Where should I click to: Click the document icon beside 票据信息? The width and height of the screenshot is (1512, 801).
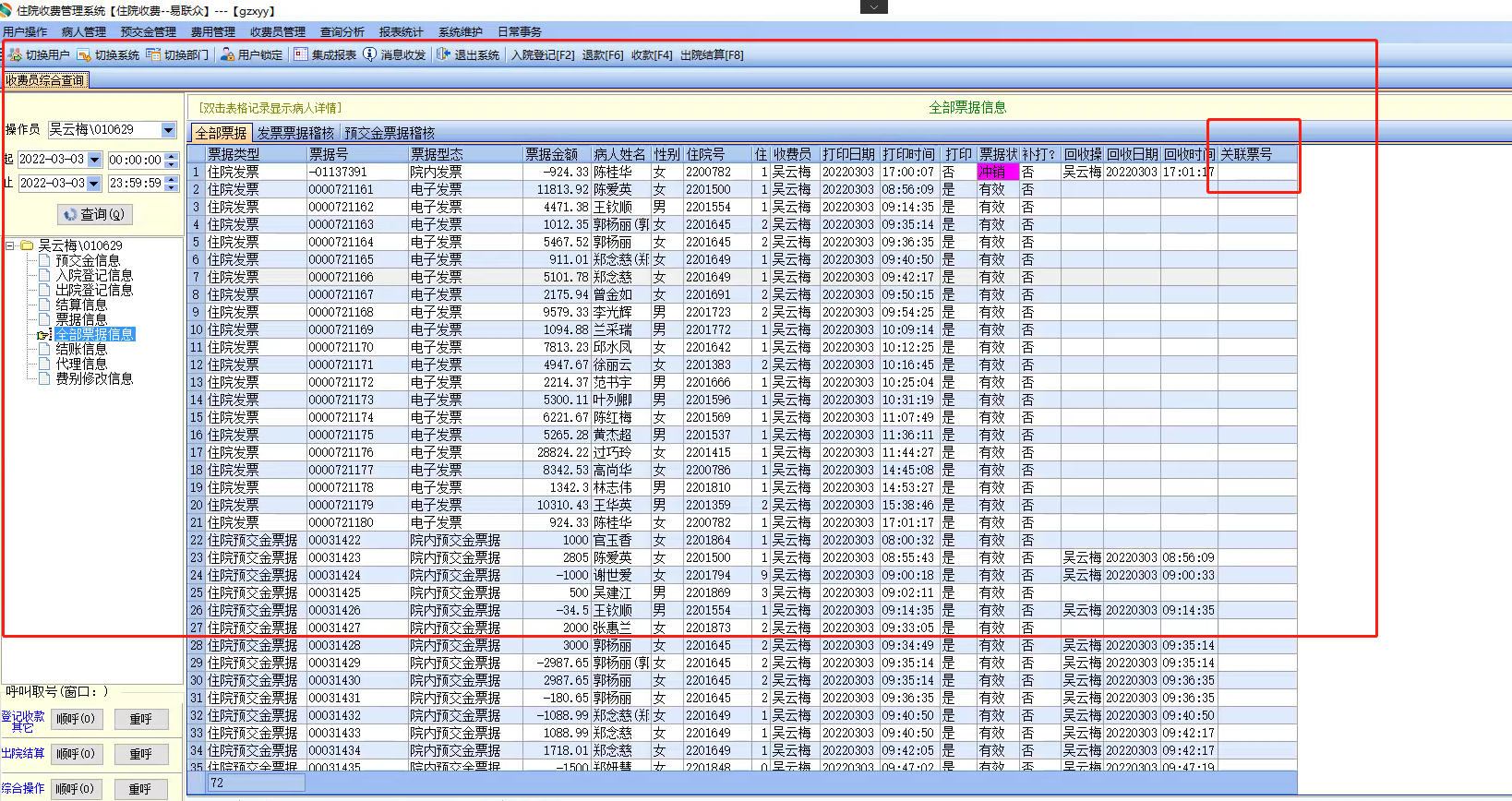[x=44, y=319]
